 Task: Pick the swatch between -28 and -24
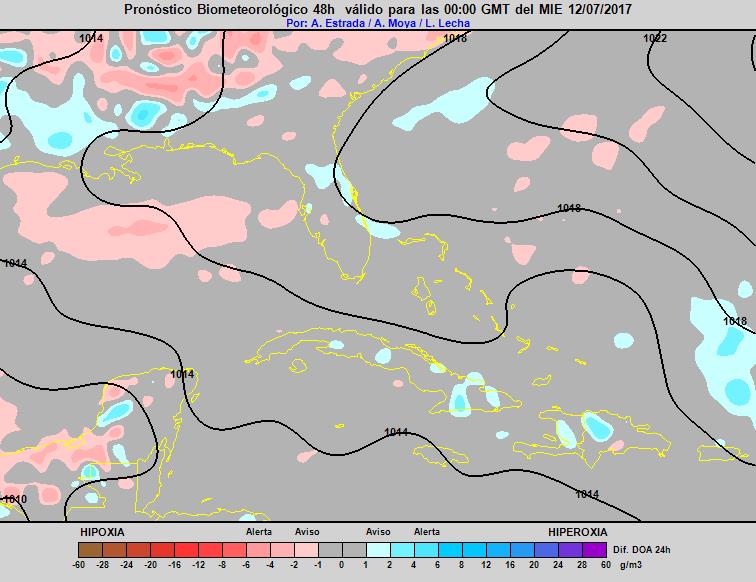114,550
